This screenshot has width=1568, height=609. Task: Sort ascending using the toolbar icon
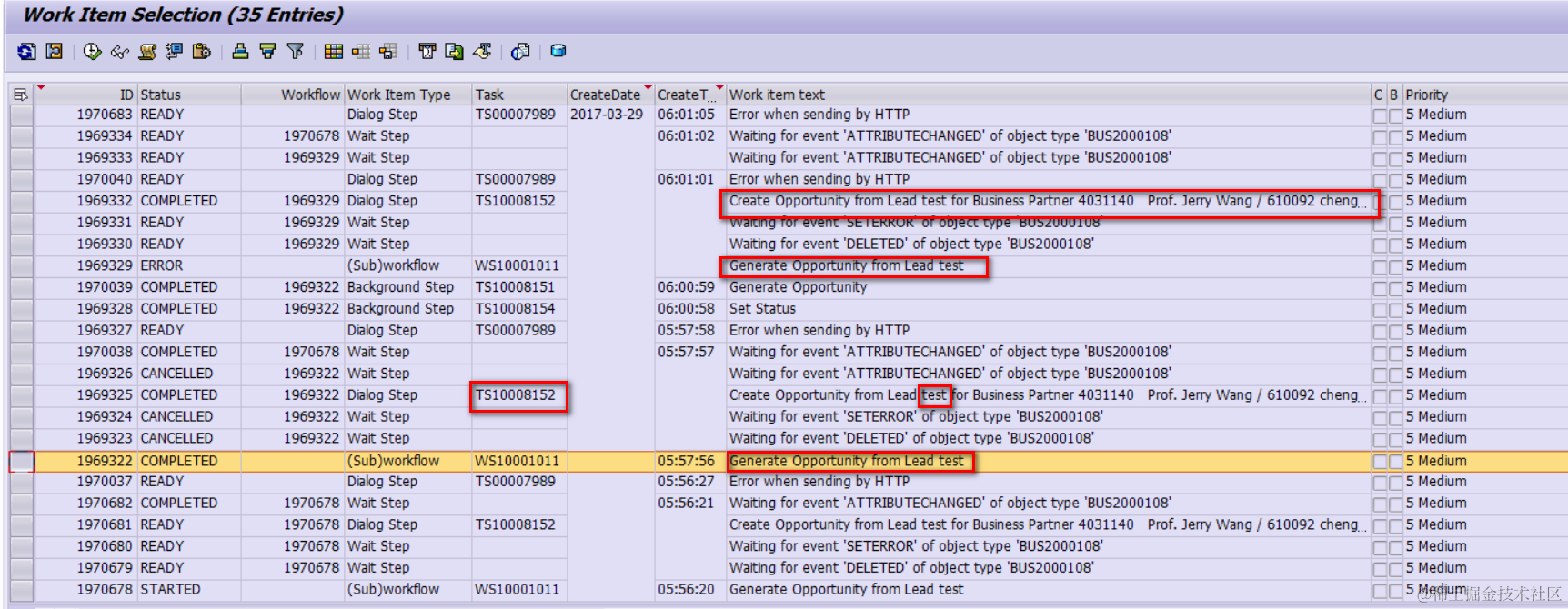(240, 52)
